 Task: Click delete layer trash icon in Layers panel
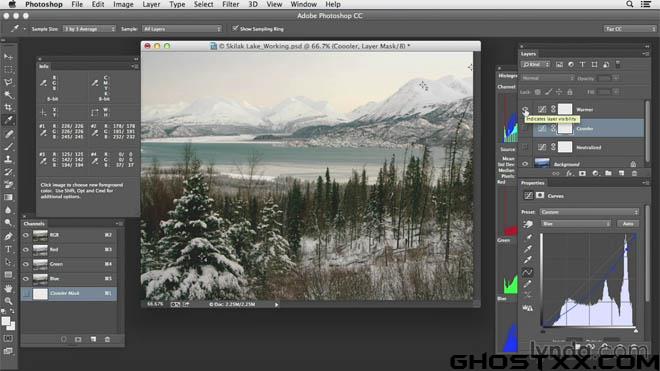tap(634, 173)
